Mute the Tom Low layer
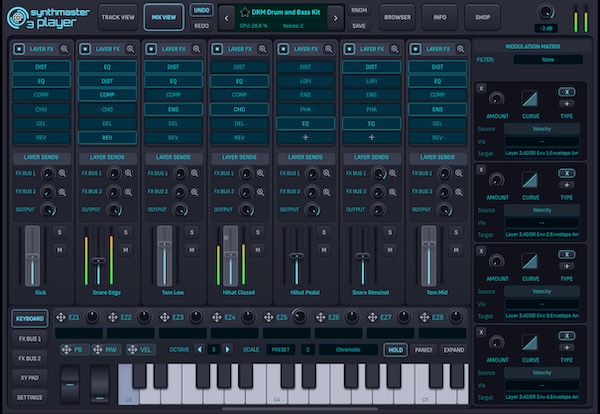The image size is (600, 414). coord(192,250)
